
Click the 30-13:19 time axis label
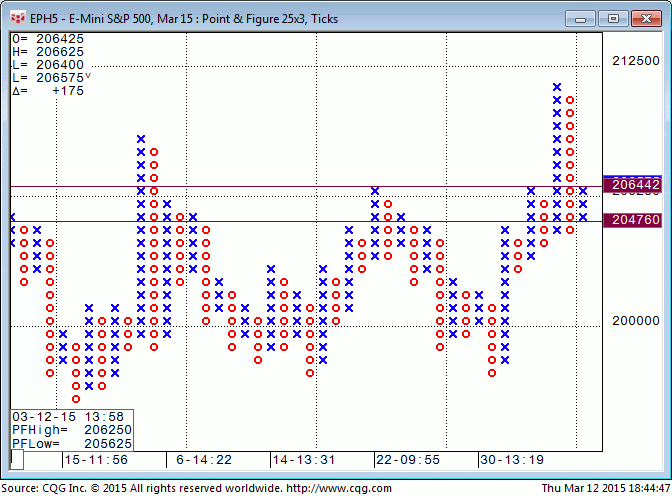(512, 460)
